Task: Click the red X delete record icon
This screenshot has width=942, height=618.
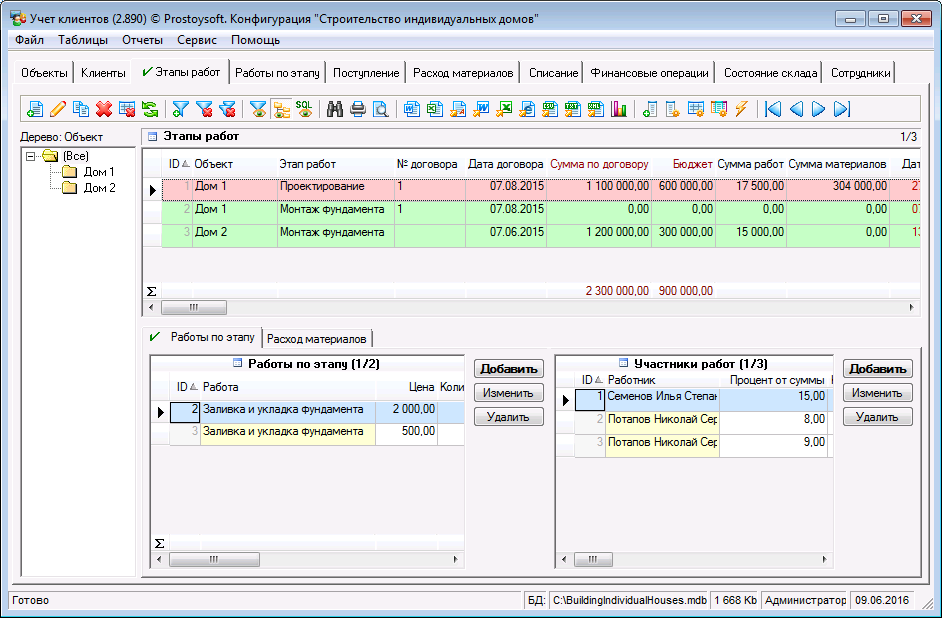Action: click(x=104, y=109)
